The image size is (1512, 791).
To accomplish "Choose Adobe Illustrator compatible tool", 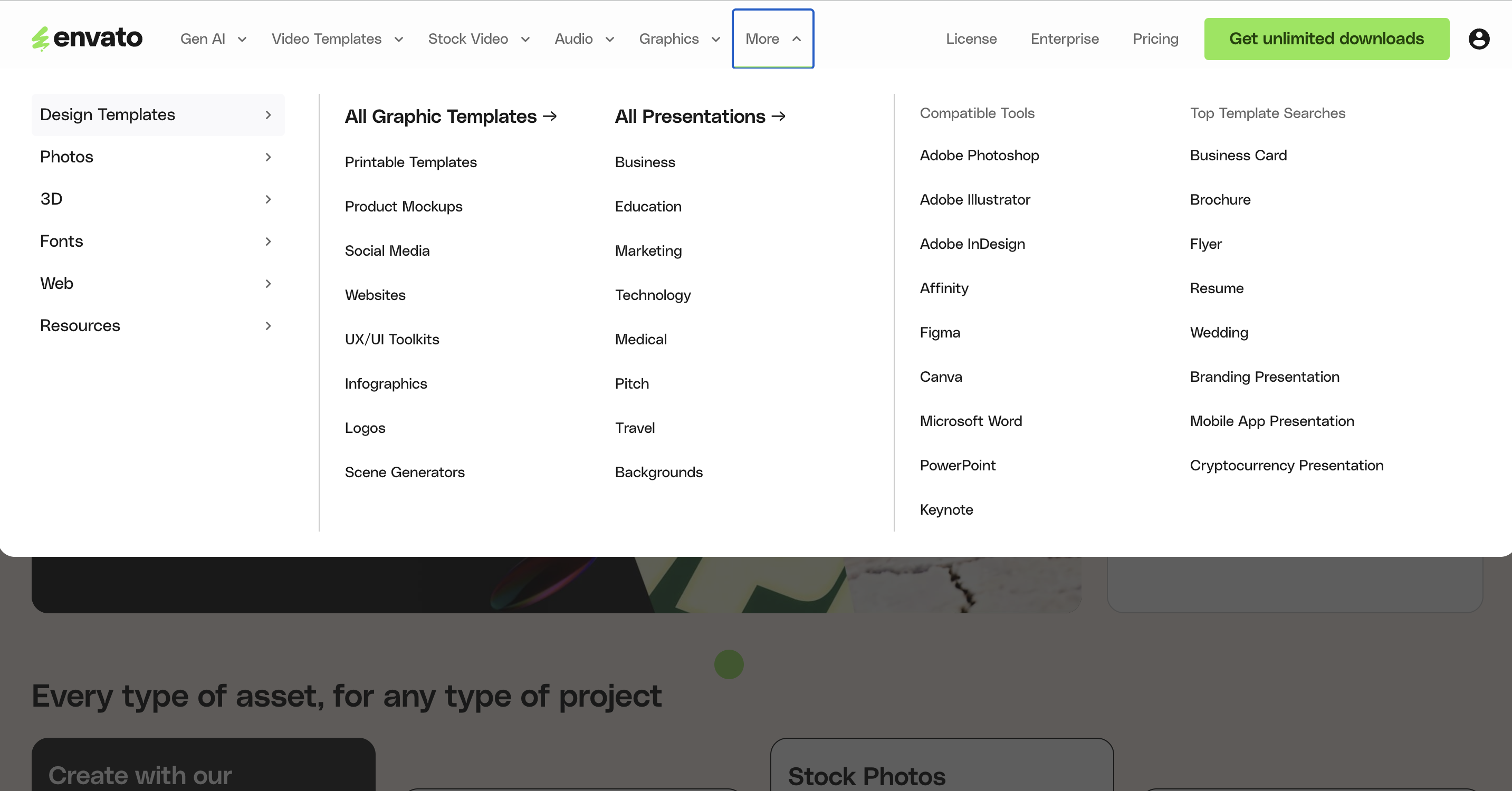I will point(974,199).
